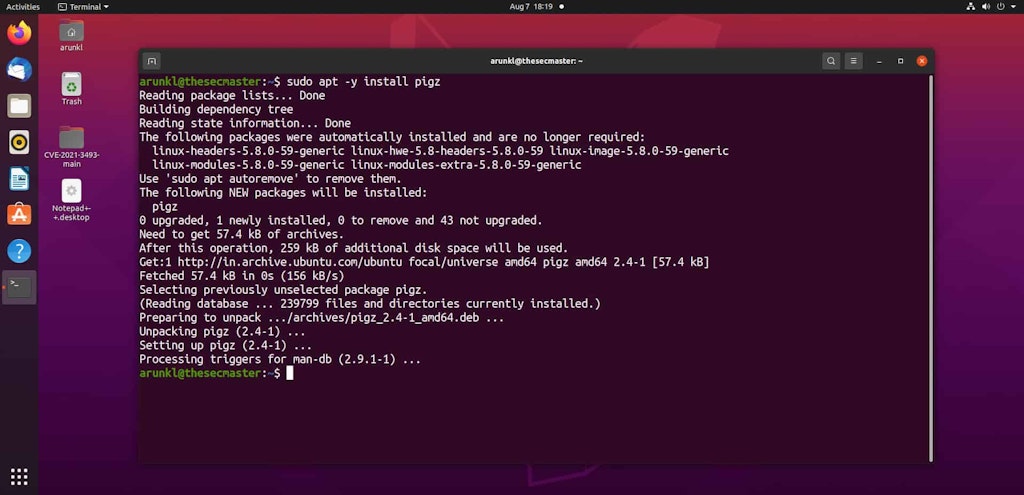Minimize the terminal window
The width and height of the screenshot is (1024, 495).
(x=880, y=61)
